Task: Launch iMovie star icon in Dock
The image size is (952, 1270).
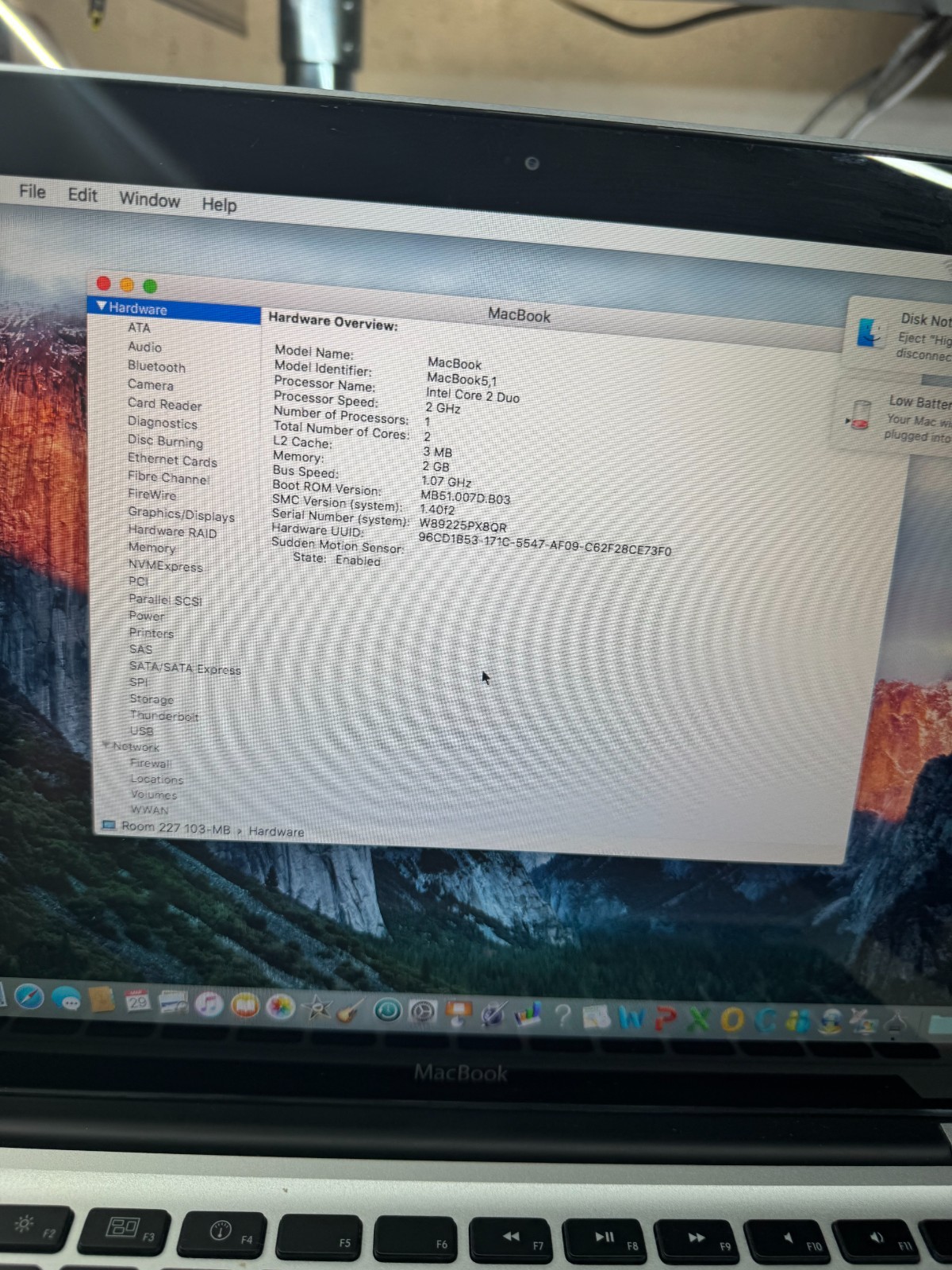Action: tap(317, 1009)
